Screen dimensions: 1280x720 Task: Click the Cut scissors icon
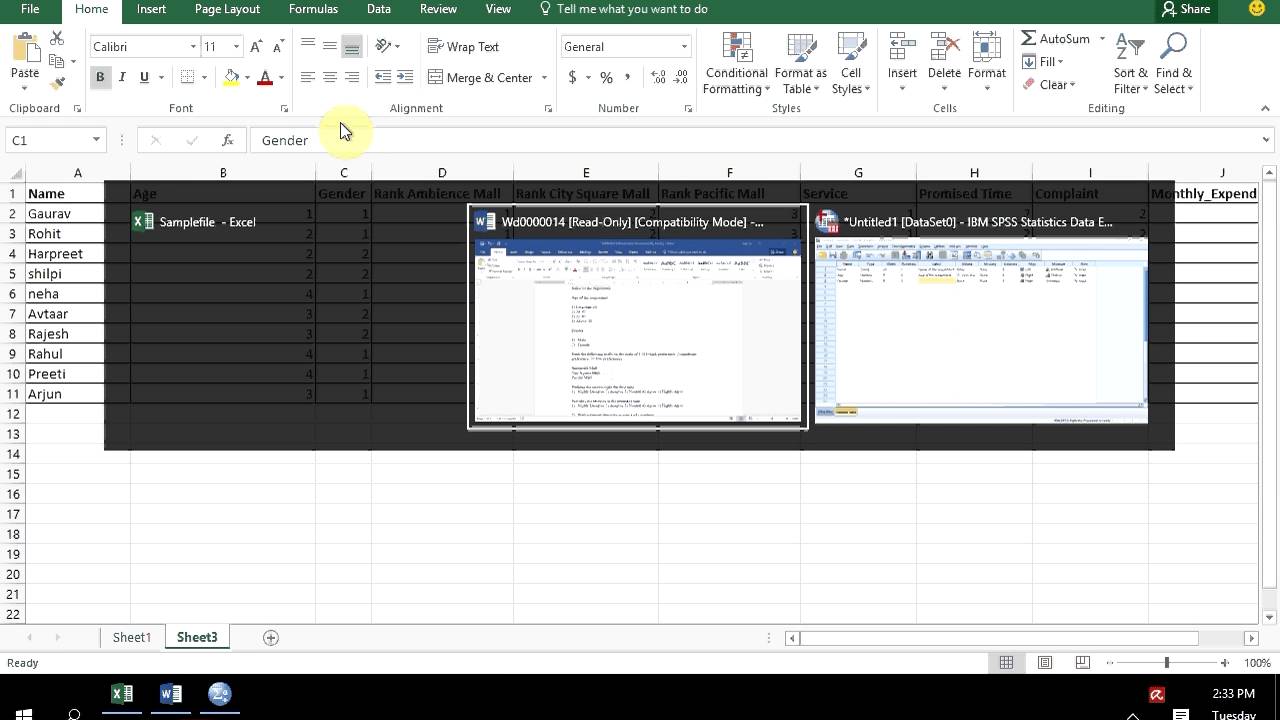point(57,38)
